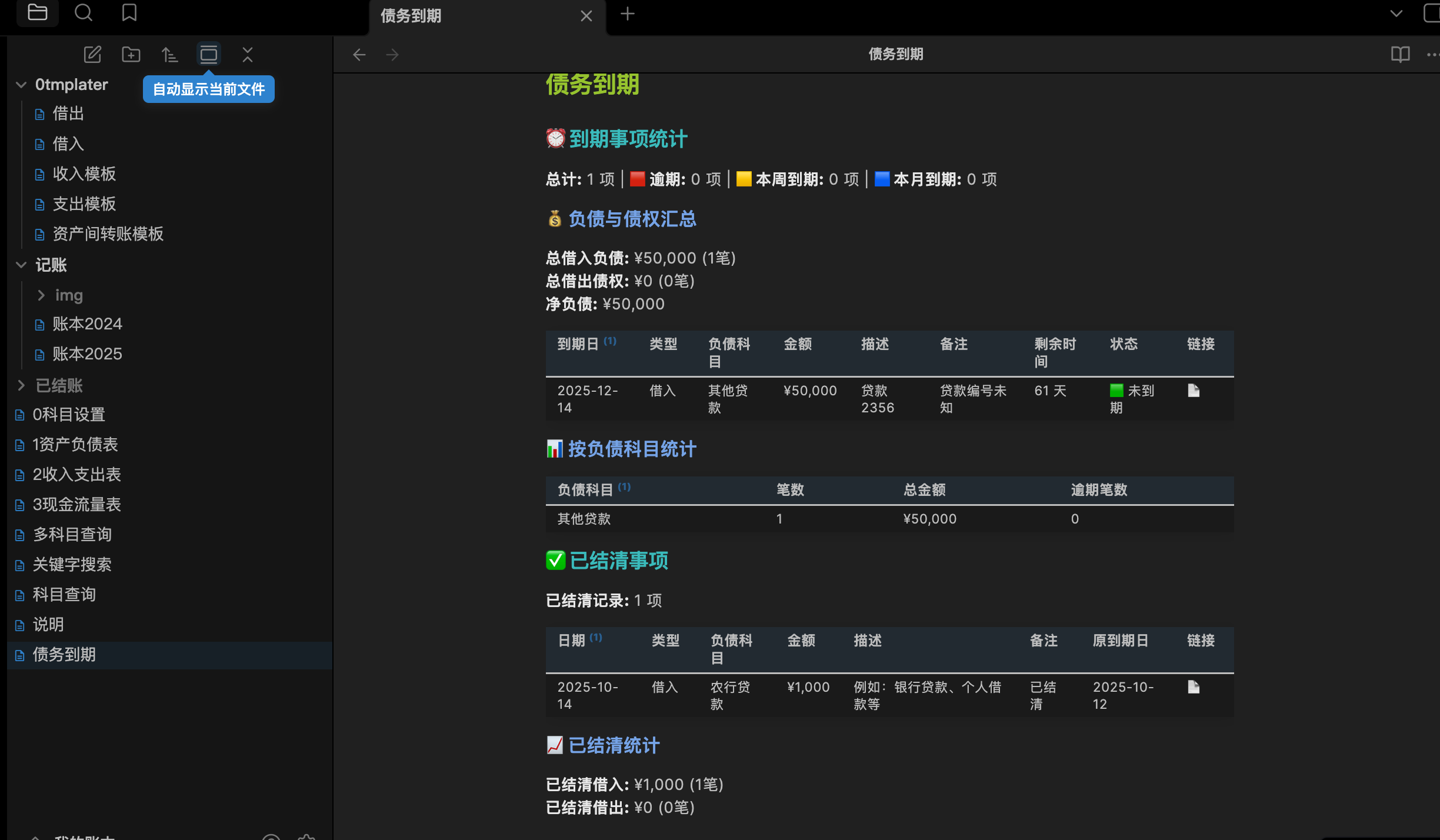
Task: Open the sort order icon
Action: click(170, 55)
